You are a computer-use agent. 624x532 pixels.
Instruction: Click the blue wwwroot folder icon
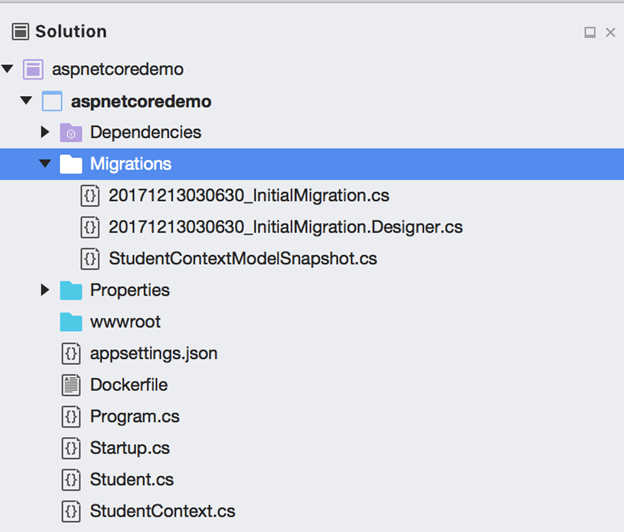pyautogui.click(x=70, y=322)
